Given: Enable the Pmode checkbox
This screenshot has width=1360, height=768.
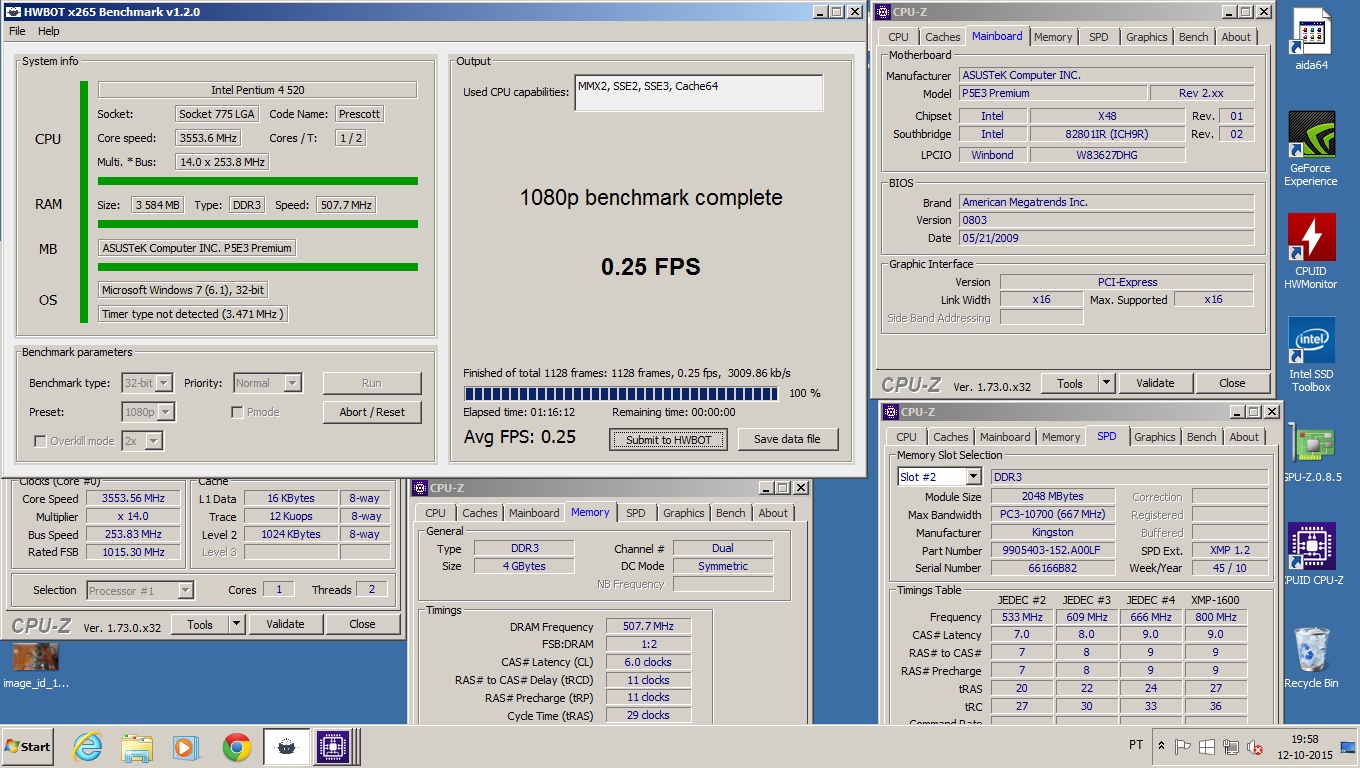Looking at the screenshot, I should 237,412.
